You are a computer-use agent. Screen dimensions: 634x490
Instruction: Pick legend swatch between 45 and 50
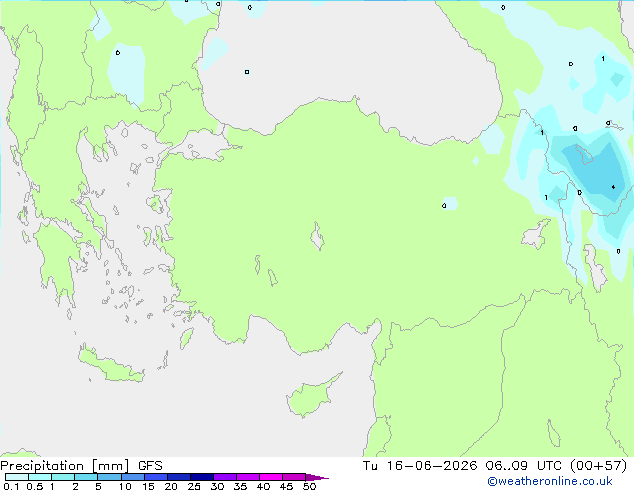click(x=294, y=477)
